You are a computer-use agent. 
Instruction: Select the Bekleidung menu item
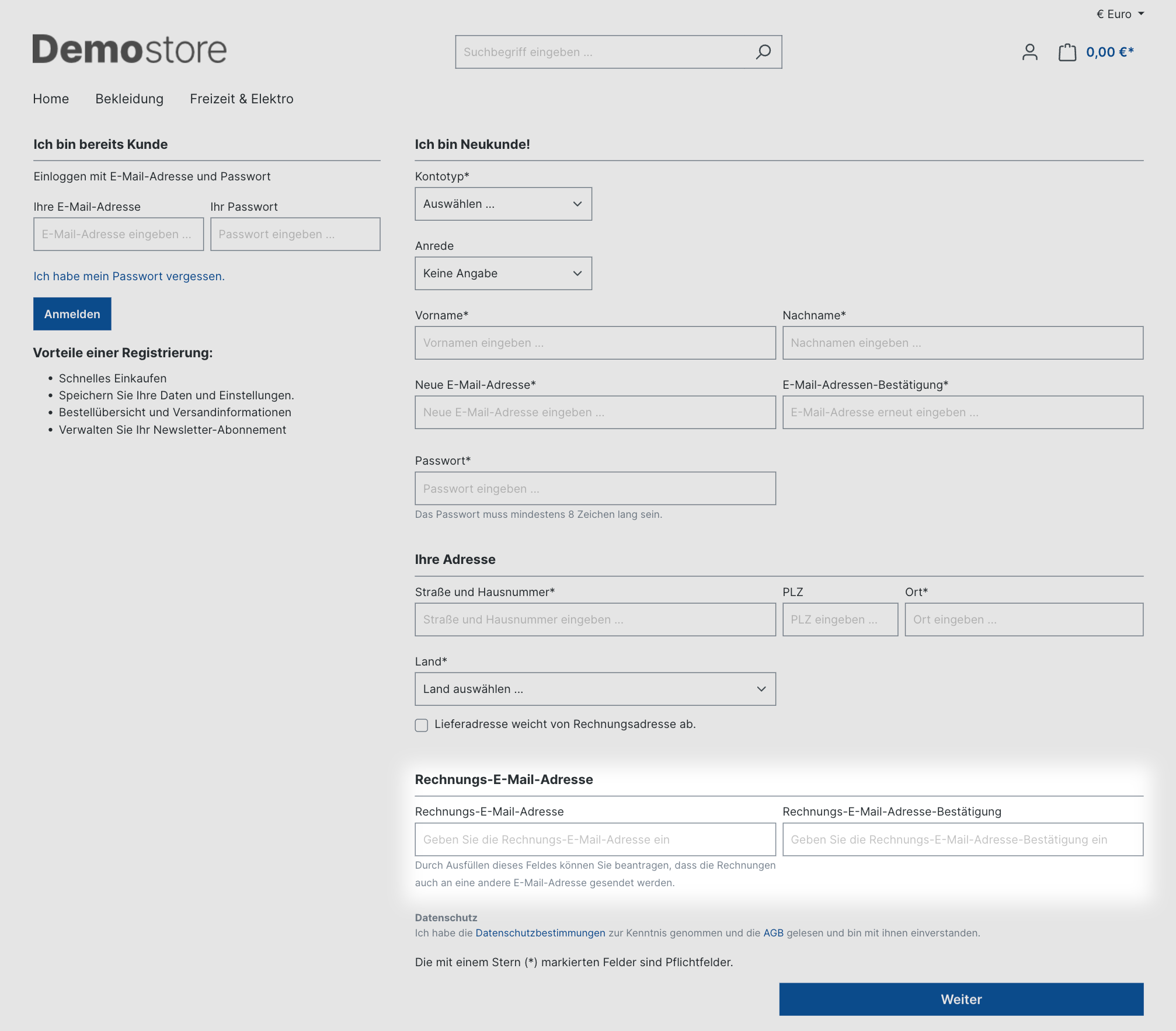pos(130,98)
